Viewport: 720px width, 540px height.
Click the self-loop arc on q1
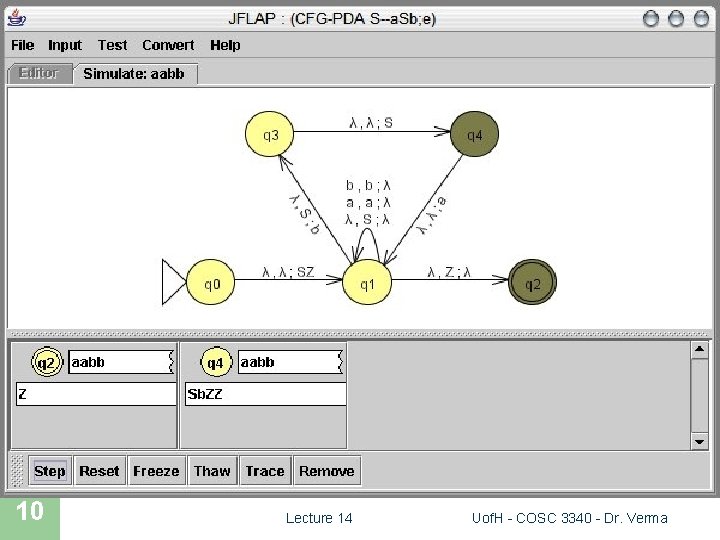(367, 230)
